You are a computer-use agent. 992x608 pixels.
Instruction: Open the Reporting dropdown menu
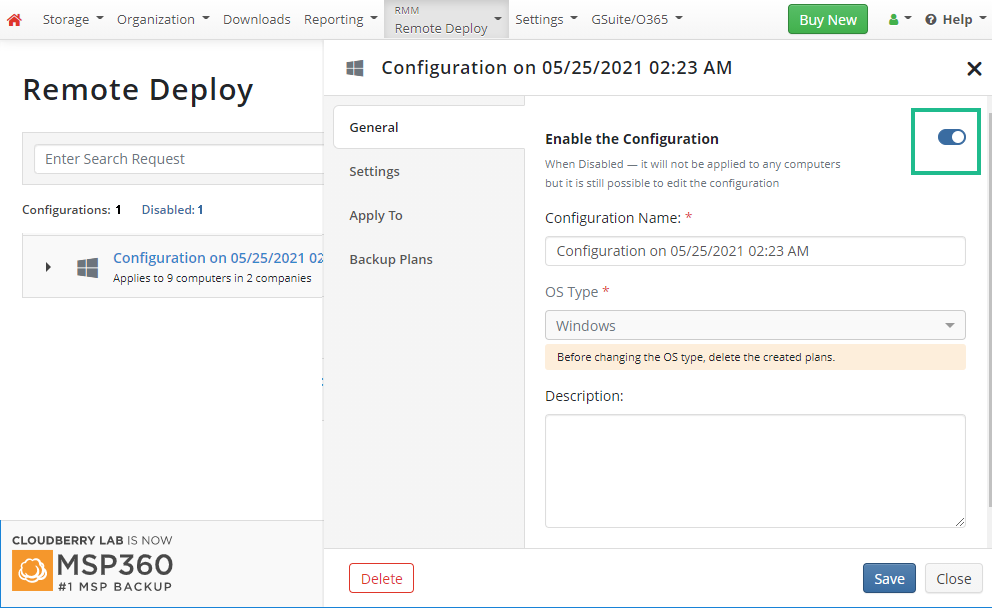(x=340, y=20)
